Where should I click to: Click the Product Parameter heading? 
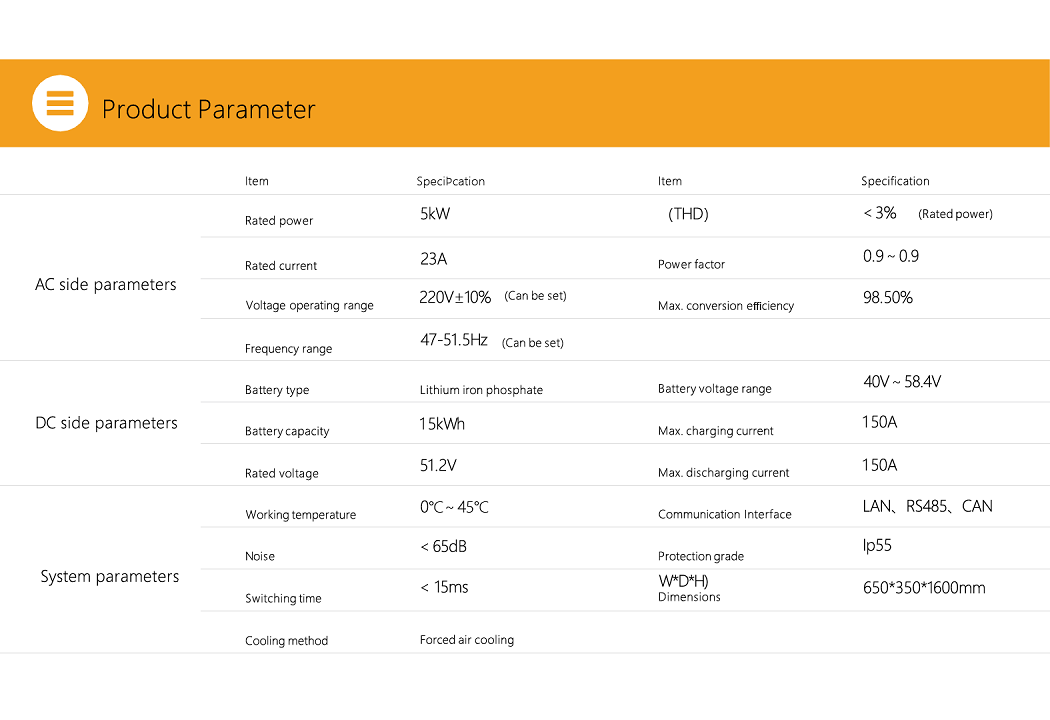pos(208,109)
